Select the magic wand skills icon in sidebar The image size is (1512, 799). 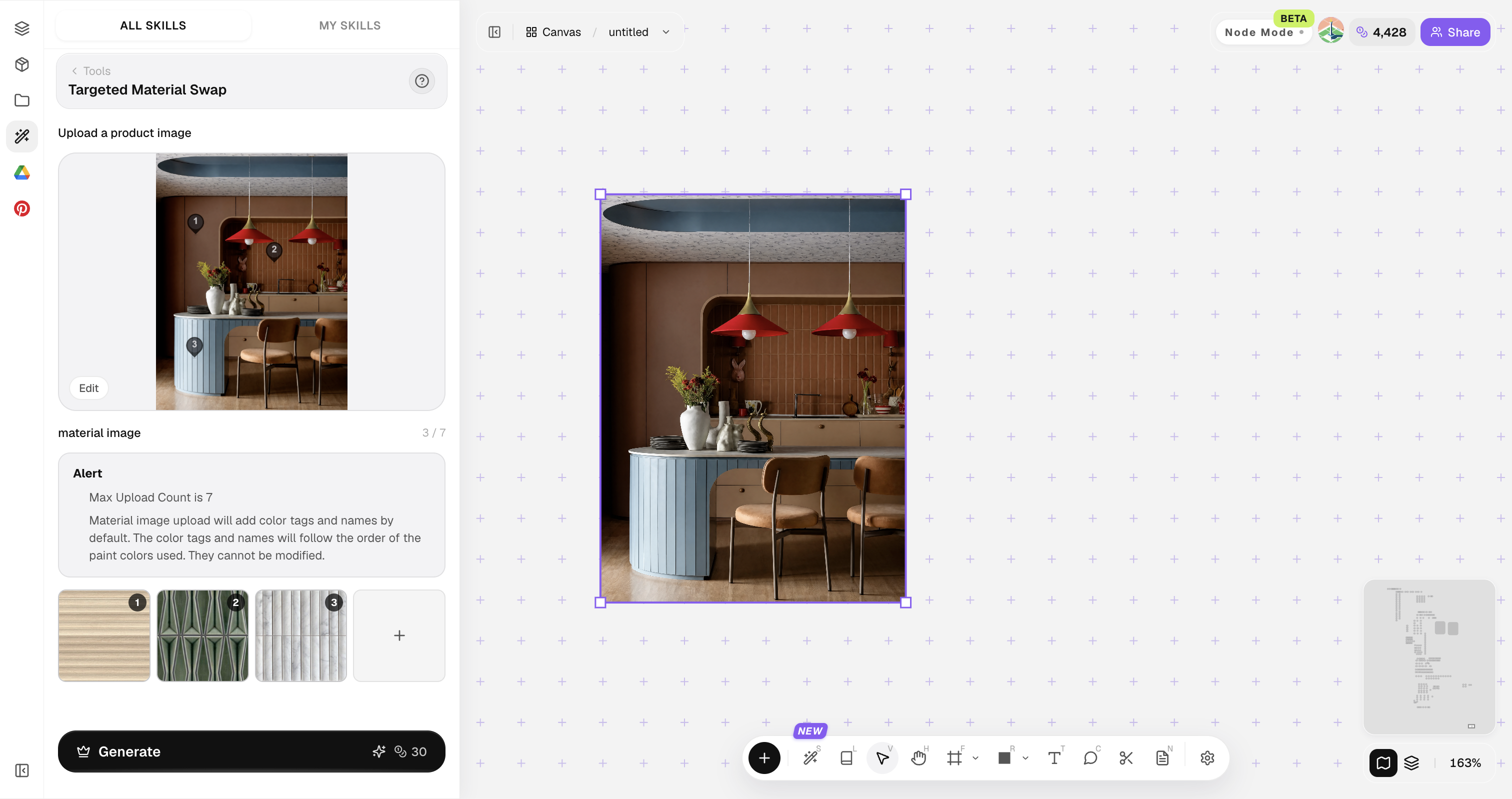[21, 136]
